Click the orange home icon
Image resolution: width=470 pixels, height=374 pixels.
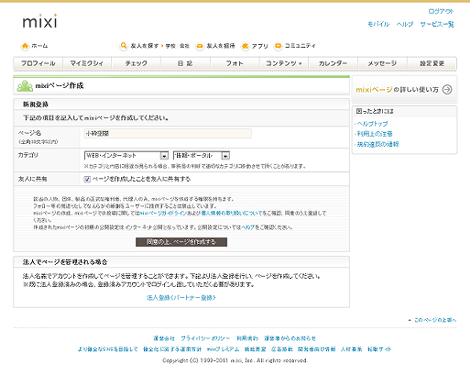click(25, 46)
